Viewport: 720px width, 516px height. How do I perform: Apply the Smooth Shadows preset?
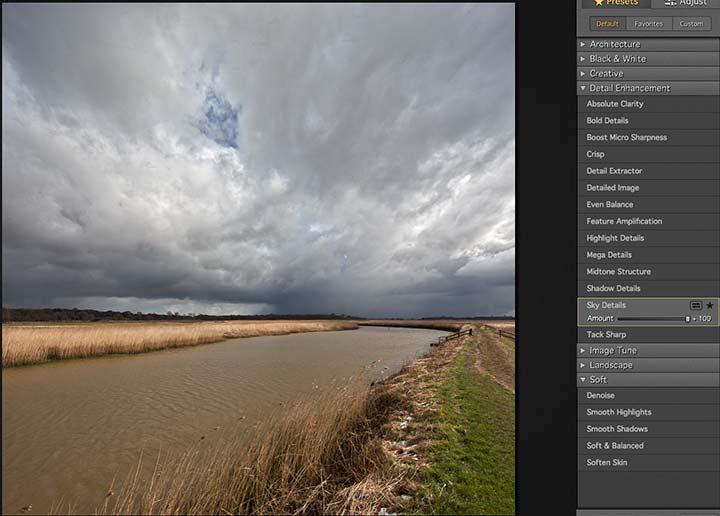point(648,429)
